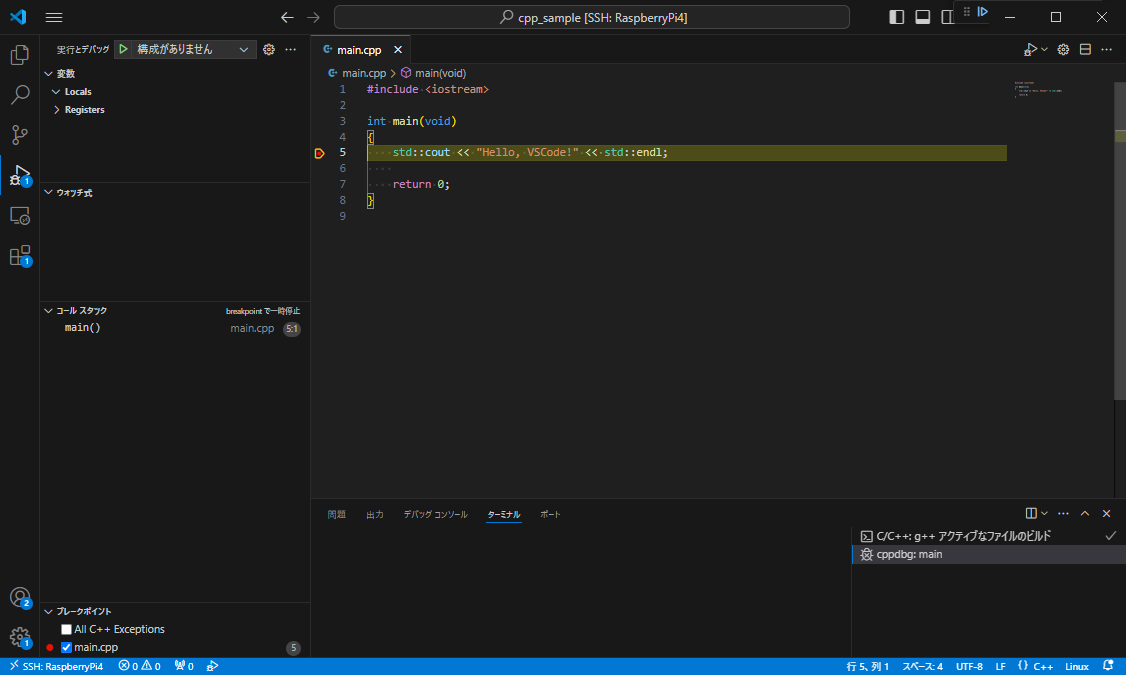Open the Extensions view from the activity bar
The width and height of the screenshot is (1126, 675).
[19, 255]
